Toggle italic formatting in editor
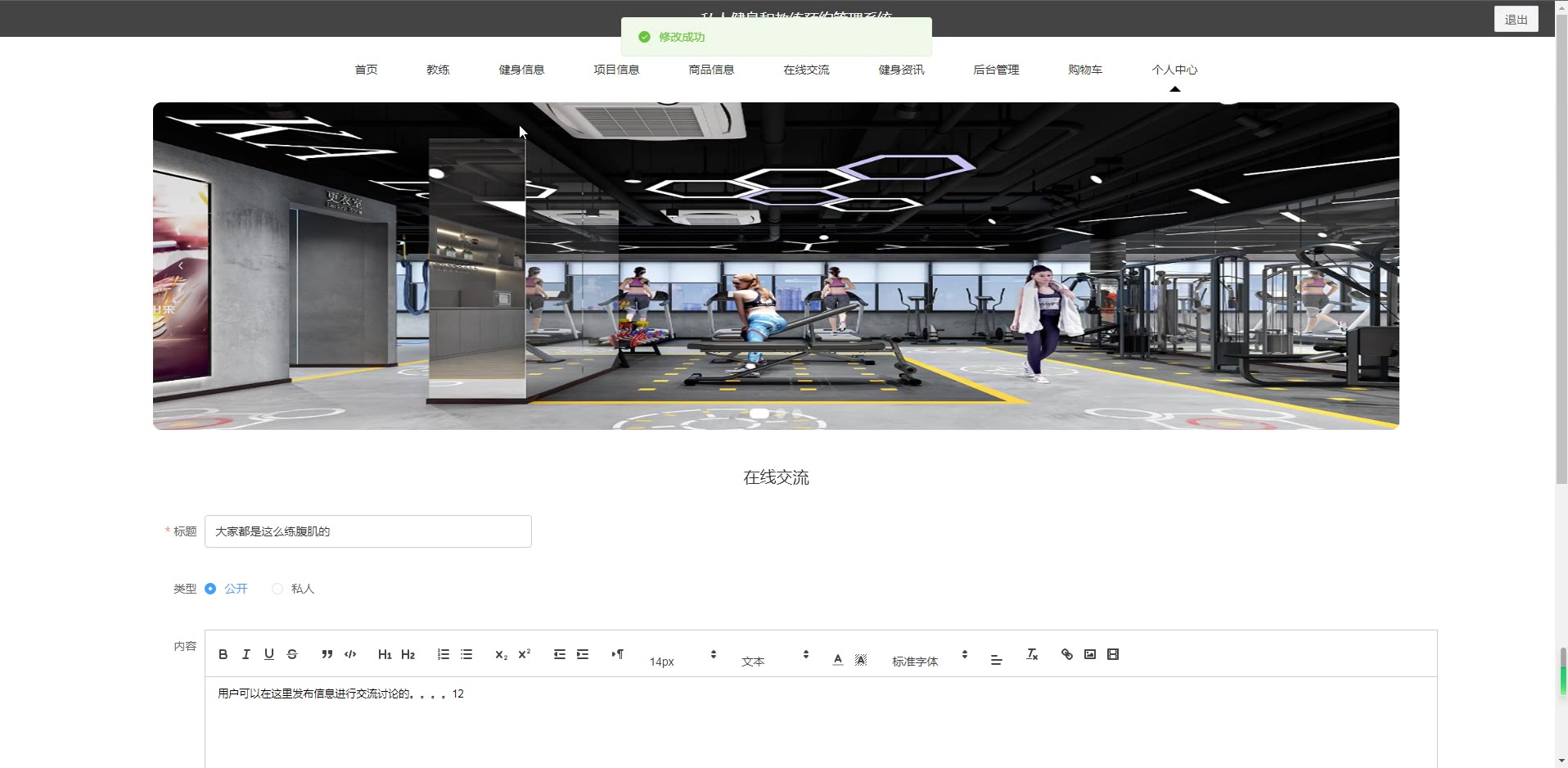Screen dimensions: 1568x768 point(246,654)
